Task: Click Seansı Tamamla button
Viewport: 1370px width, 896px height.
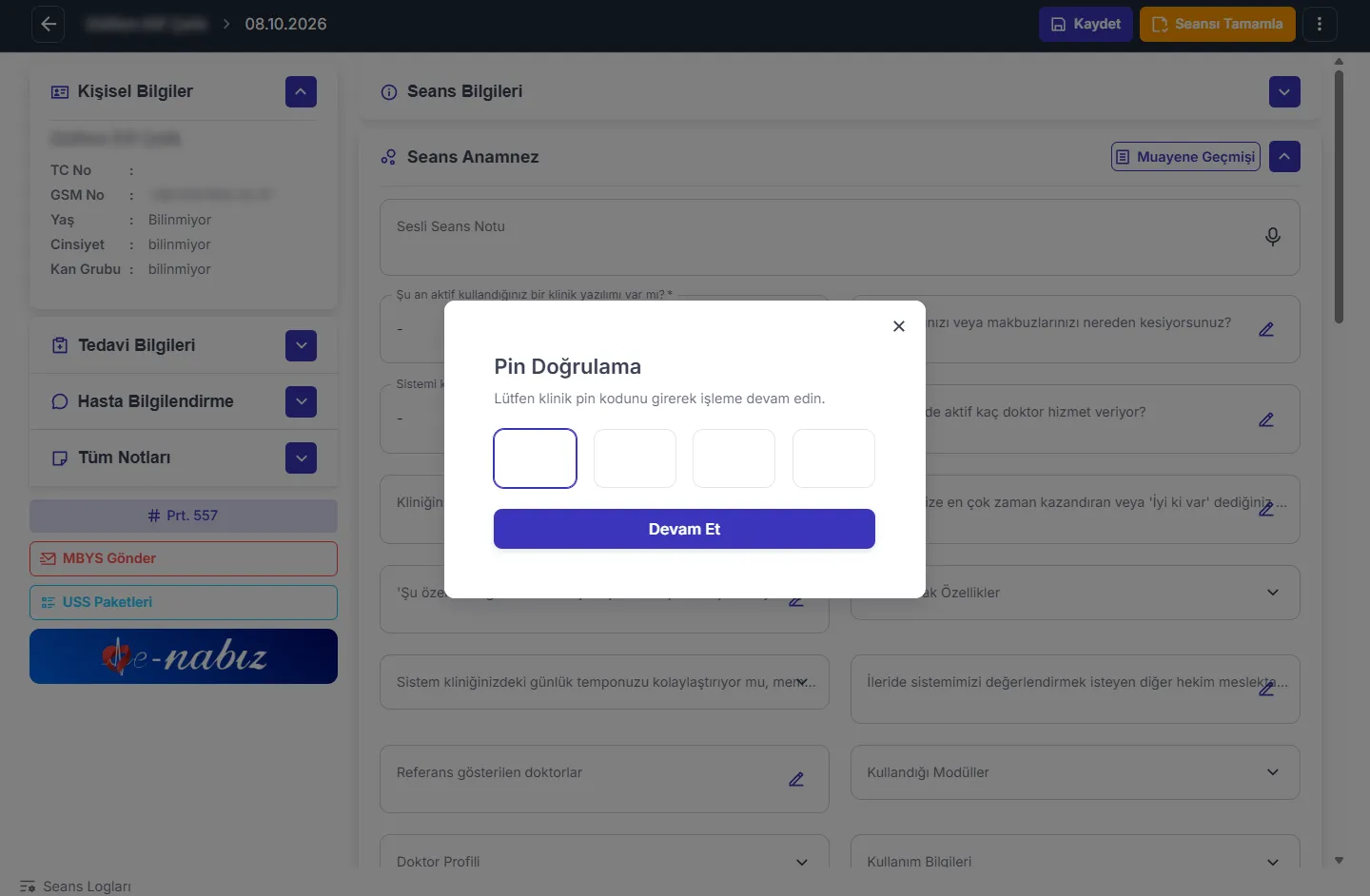Action: pos(1218,24)
